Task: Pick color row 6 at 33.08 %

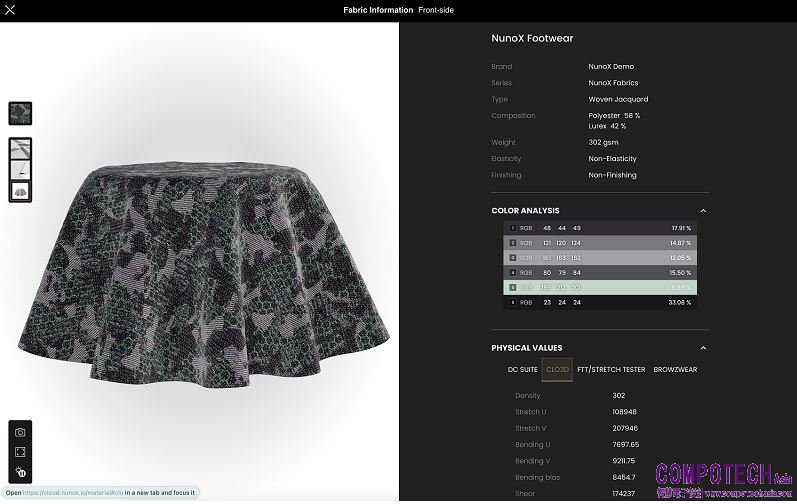Action: pyautogui.click(x=600, y=302)
